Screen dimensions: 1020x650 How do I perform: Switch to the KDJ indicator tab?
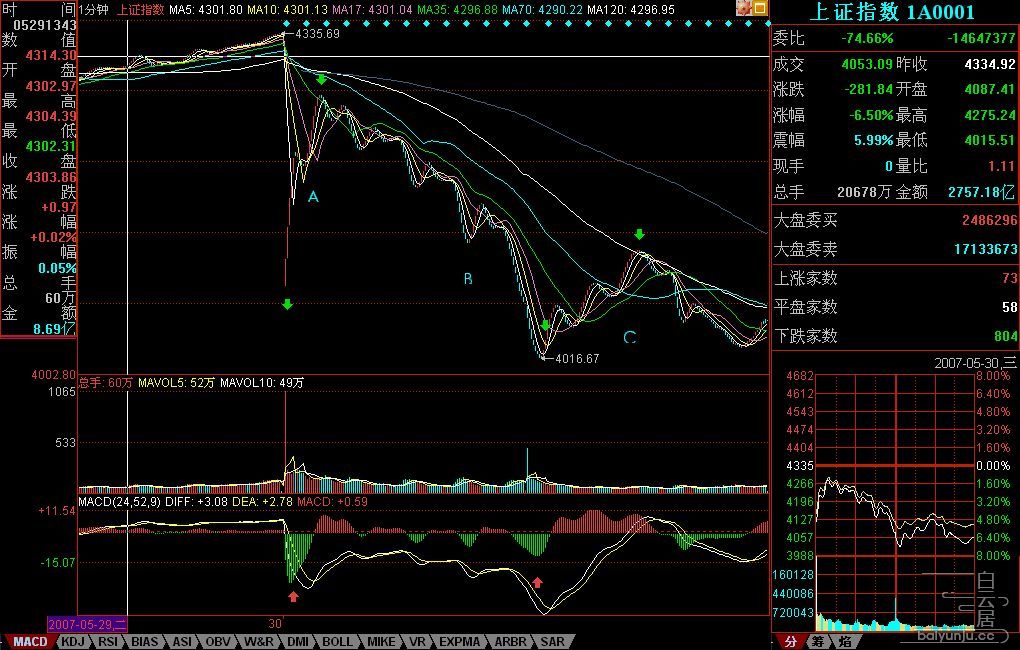72,642
